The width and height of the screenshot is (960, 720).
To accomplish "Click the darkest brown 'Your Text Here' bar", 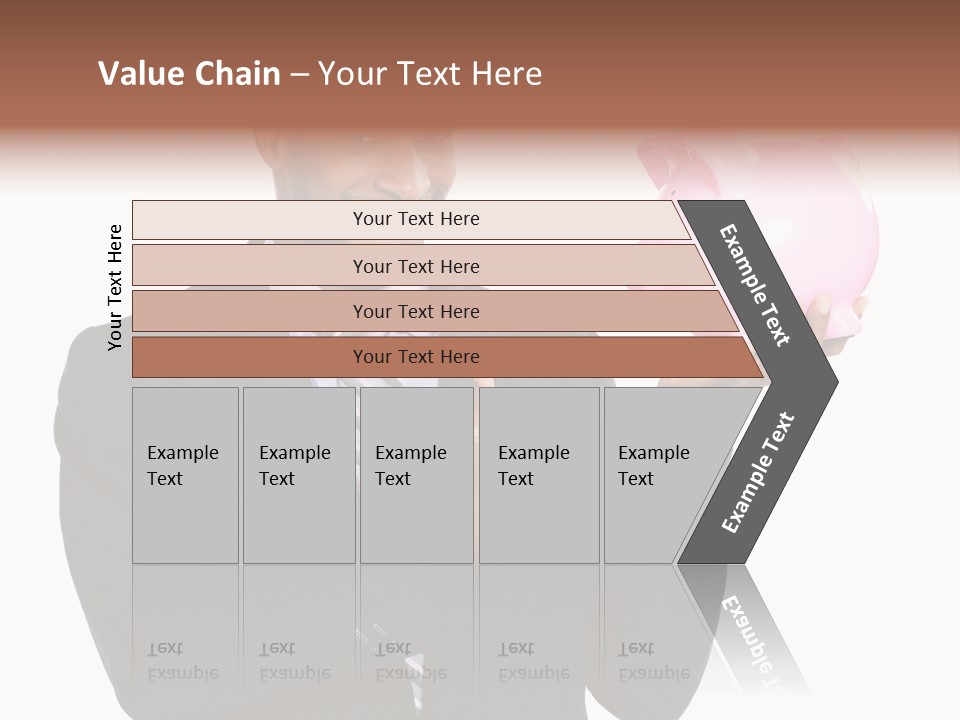I will [448, 357].
